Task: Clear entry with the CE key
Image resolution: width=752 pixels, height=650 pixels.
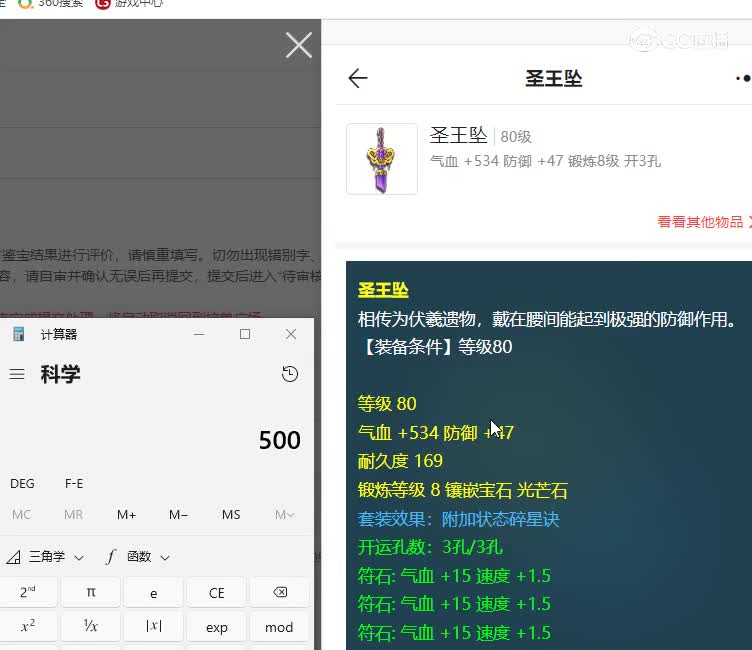Action: pyautogui.click(x=216, y=592)
